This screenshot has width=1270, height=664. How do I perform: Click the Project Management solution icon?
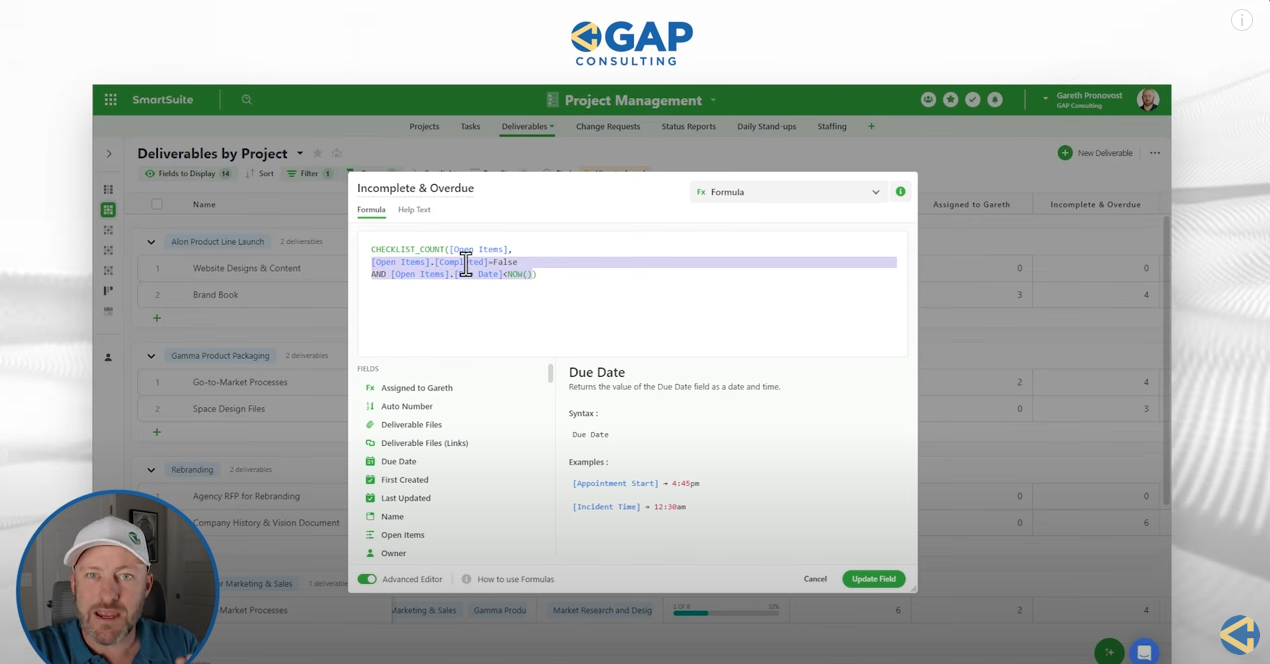click(x=552, y=100)
